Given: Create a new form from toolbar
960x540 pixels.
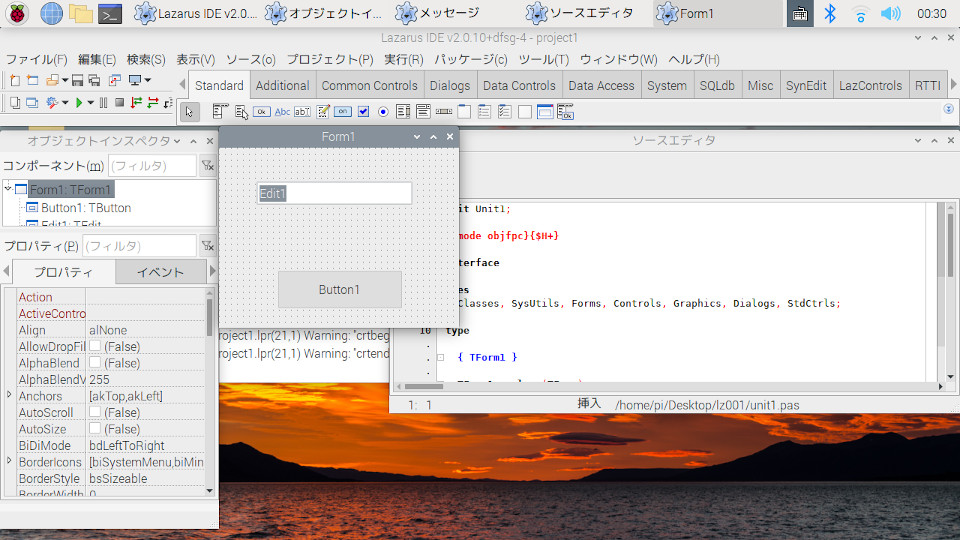Looking at the screenshot, I should [x=32, y=80].
